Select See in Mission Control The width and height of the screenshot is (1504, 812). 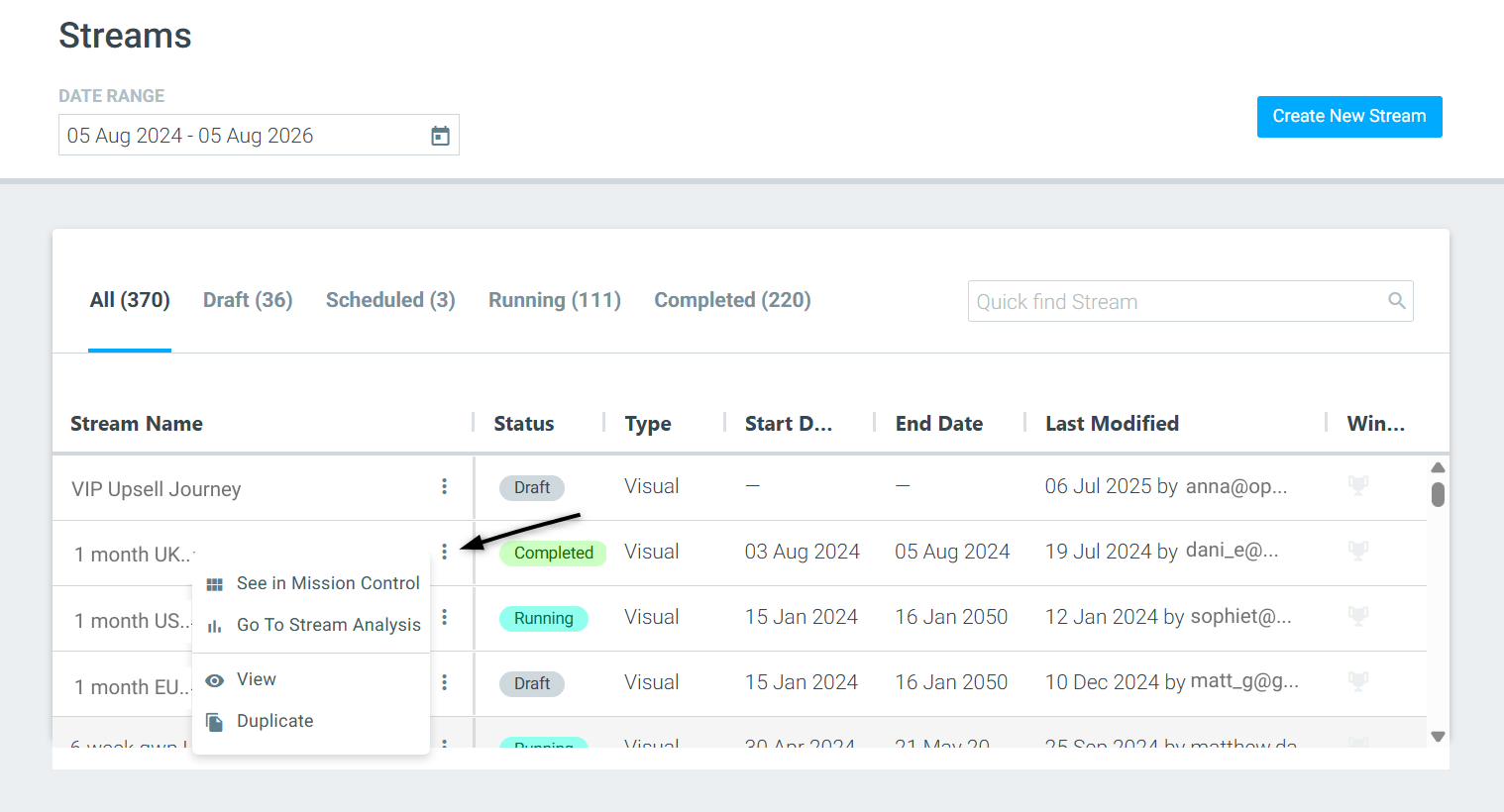(311, 583)
